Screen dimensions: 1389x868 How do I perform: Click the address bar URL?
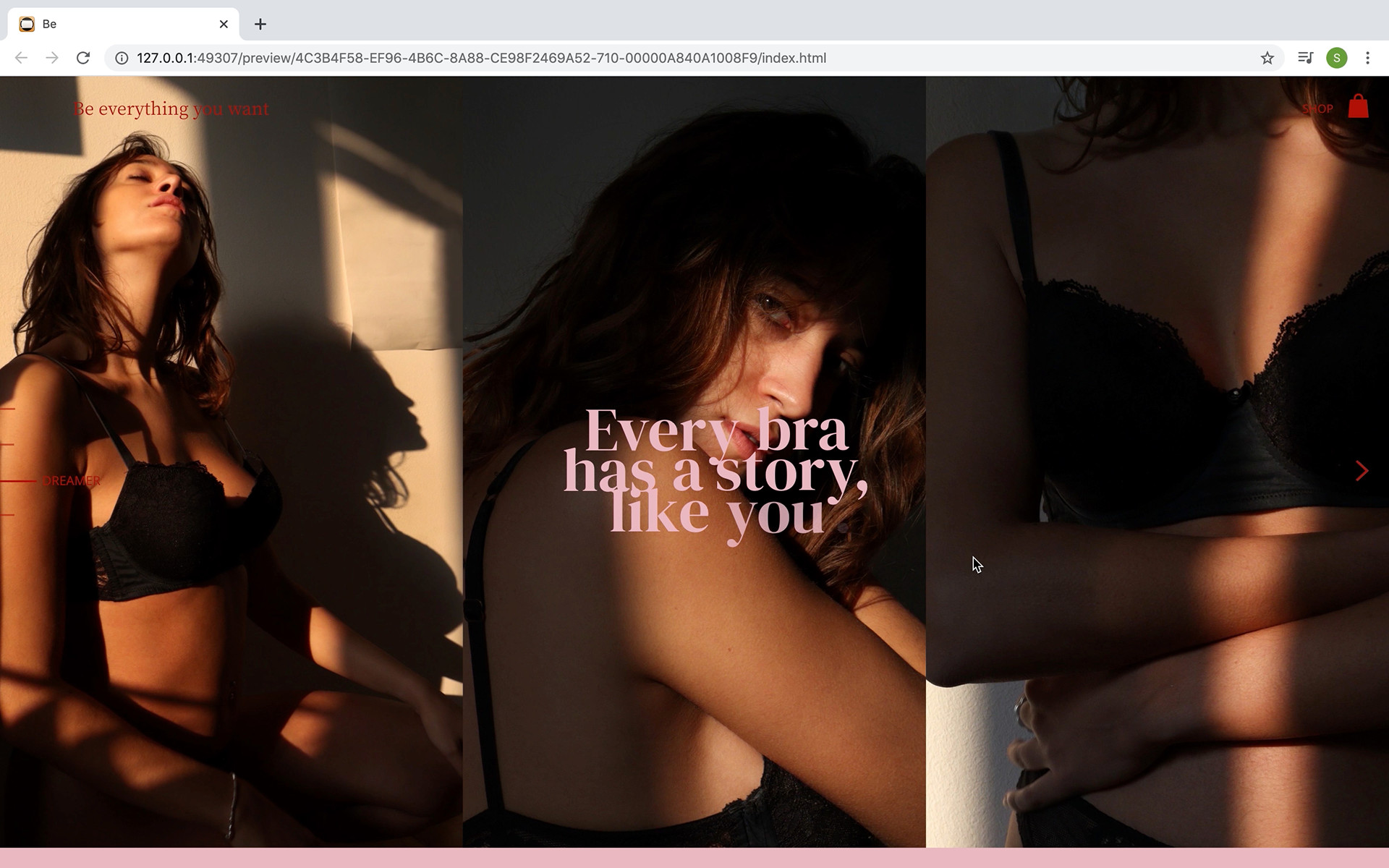click(481, 58)
